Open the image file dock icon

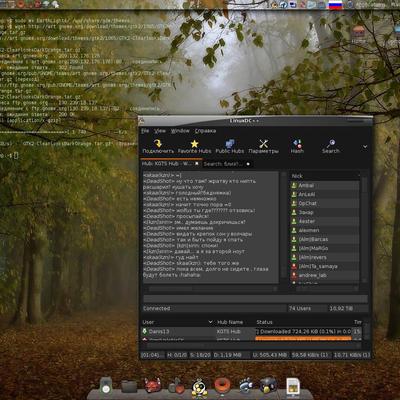293,387
